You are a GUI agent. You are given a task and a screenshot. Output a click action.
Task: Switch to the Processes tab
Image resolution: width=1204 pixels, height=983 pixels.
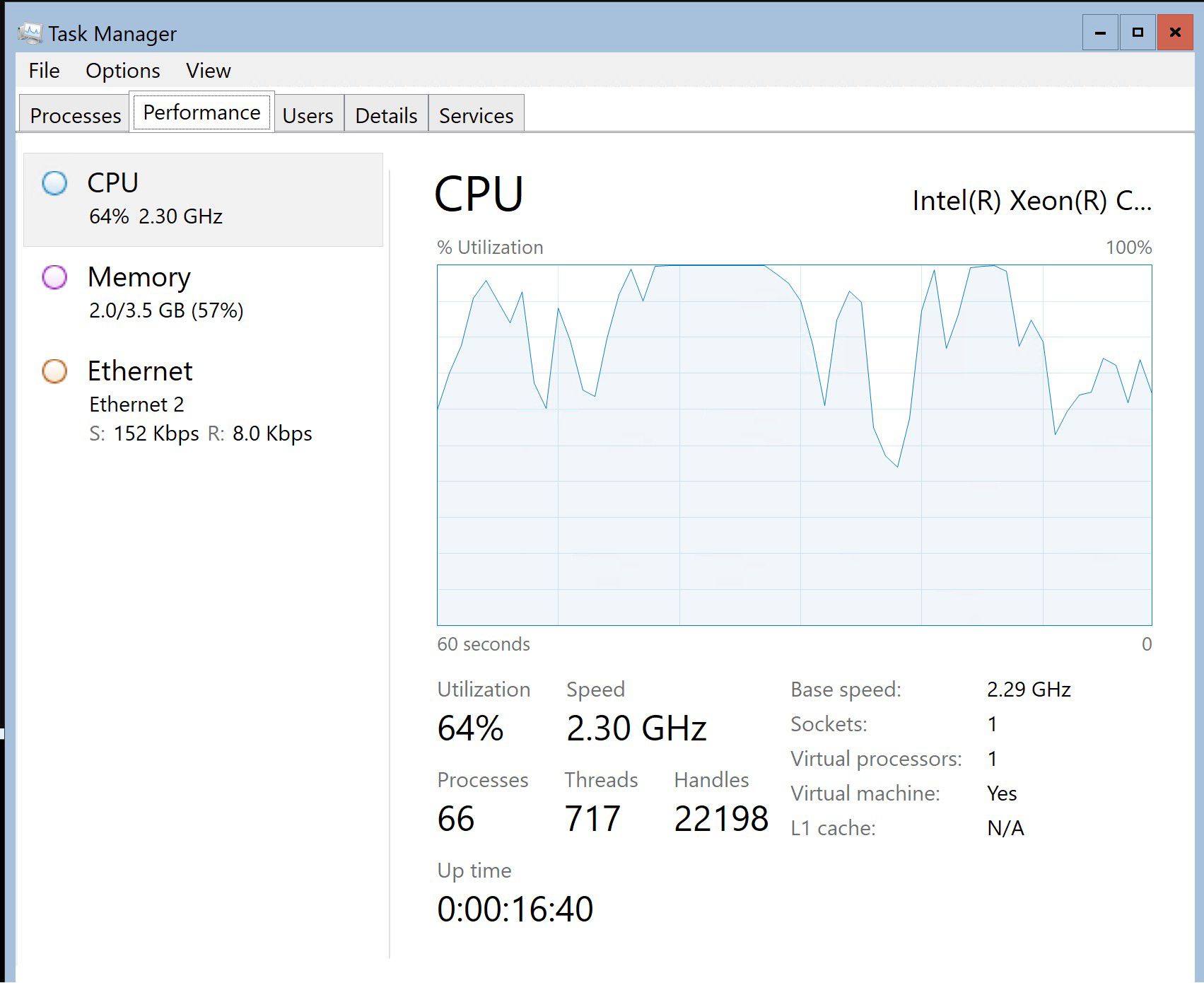[75, 115]
